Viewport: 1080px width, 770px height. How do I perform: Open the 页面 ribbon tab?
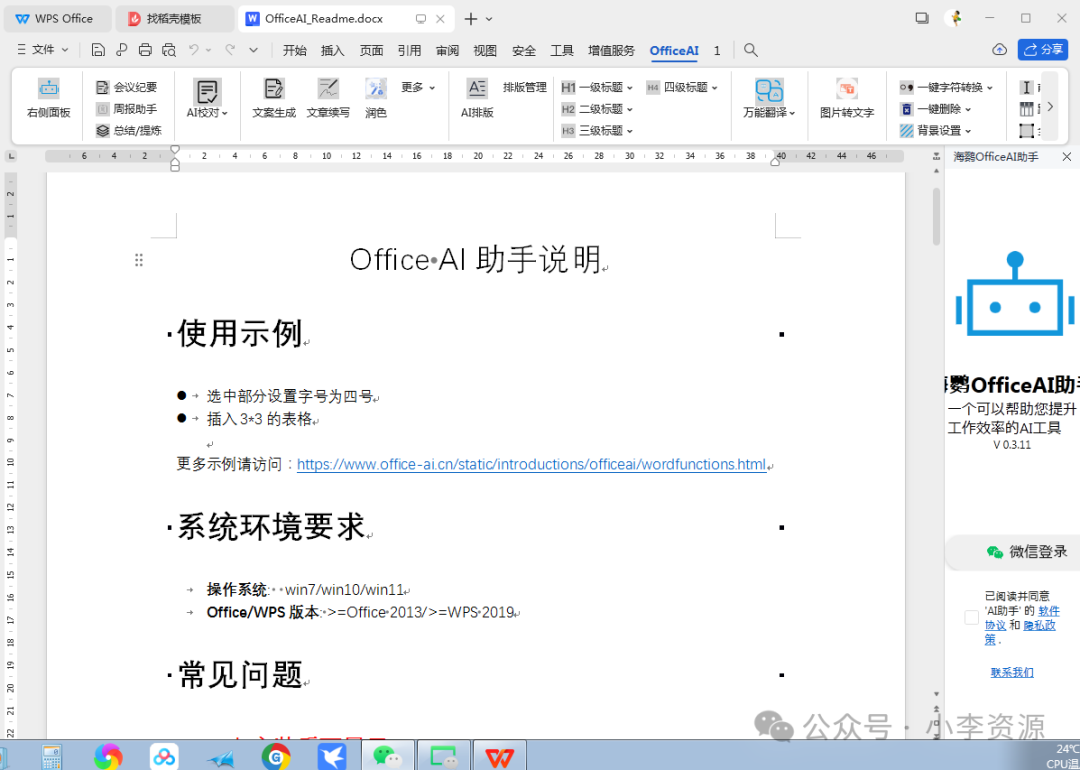371,50
